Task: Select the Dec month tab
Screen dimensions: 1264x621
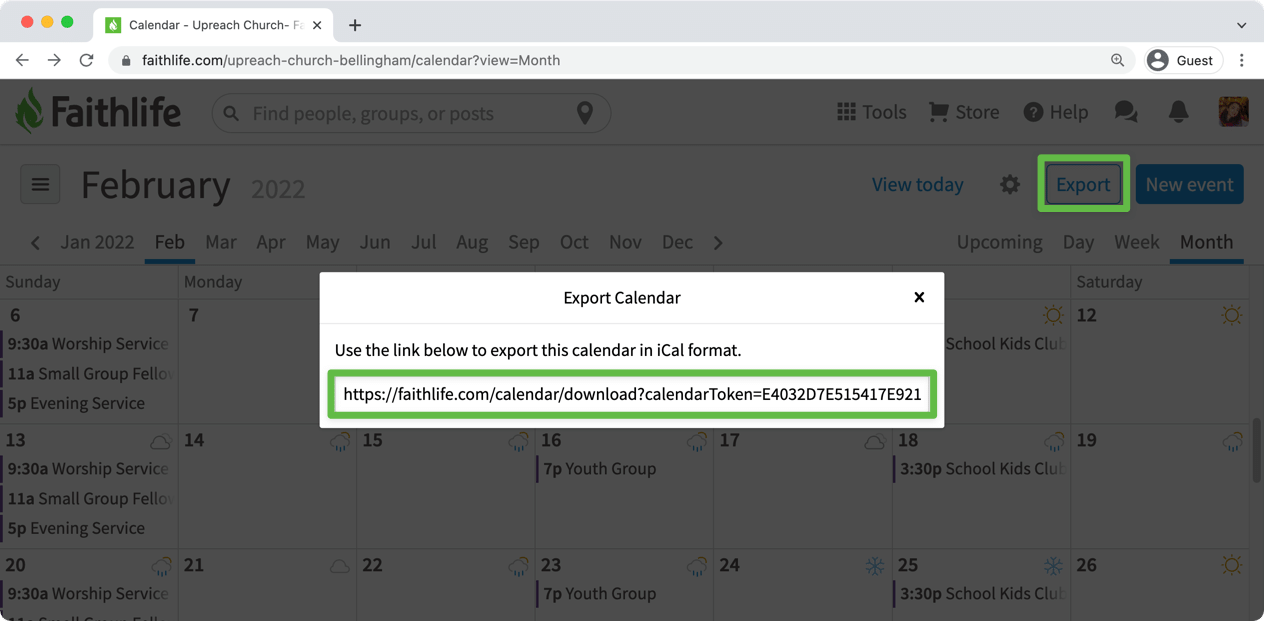Action: tap(677, 242)
